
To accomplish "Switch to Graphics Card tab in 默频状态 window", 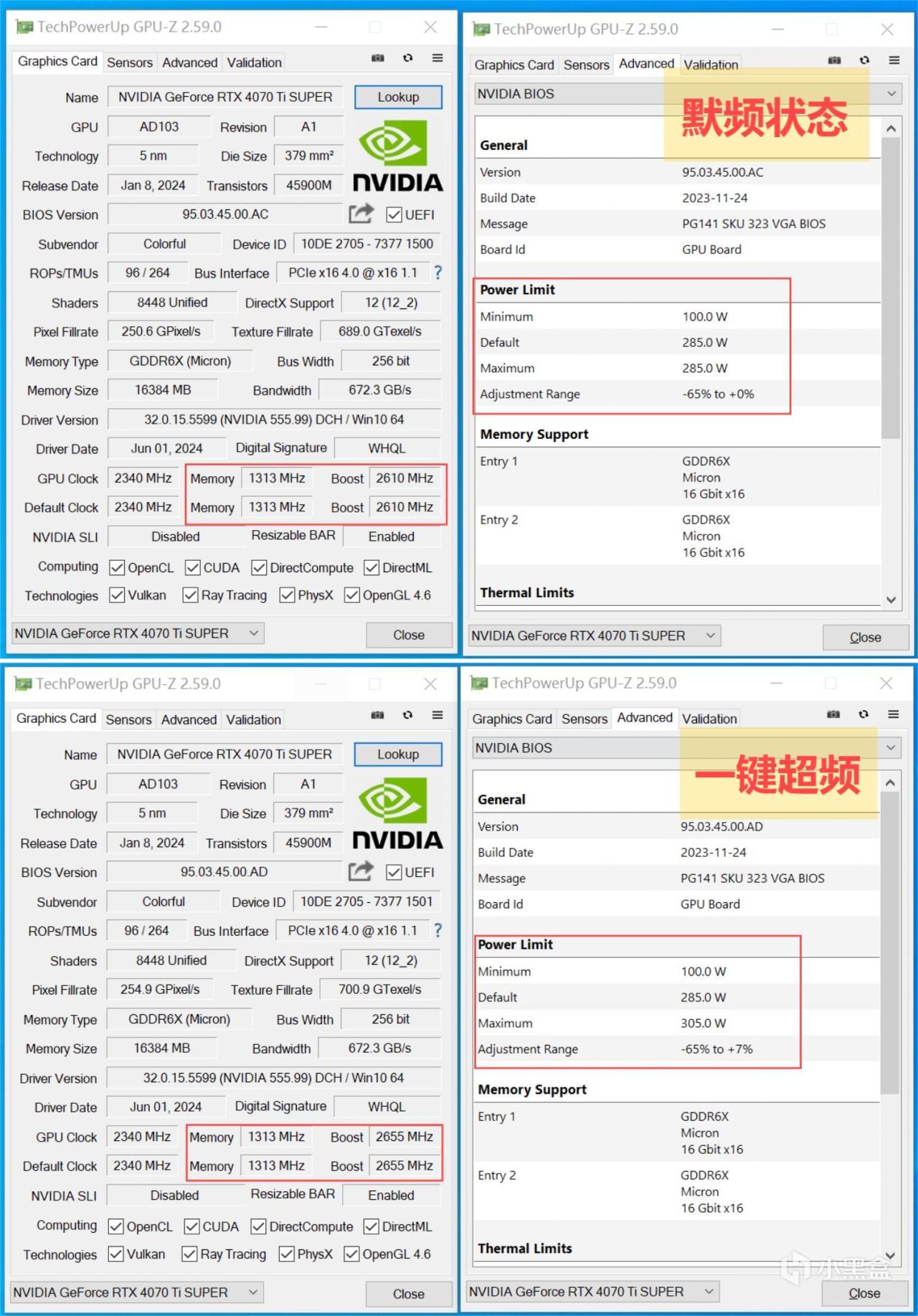I will coord(514,65).
